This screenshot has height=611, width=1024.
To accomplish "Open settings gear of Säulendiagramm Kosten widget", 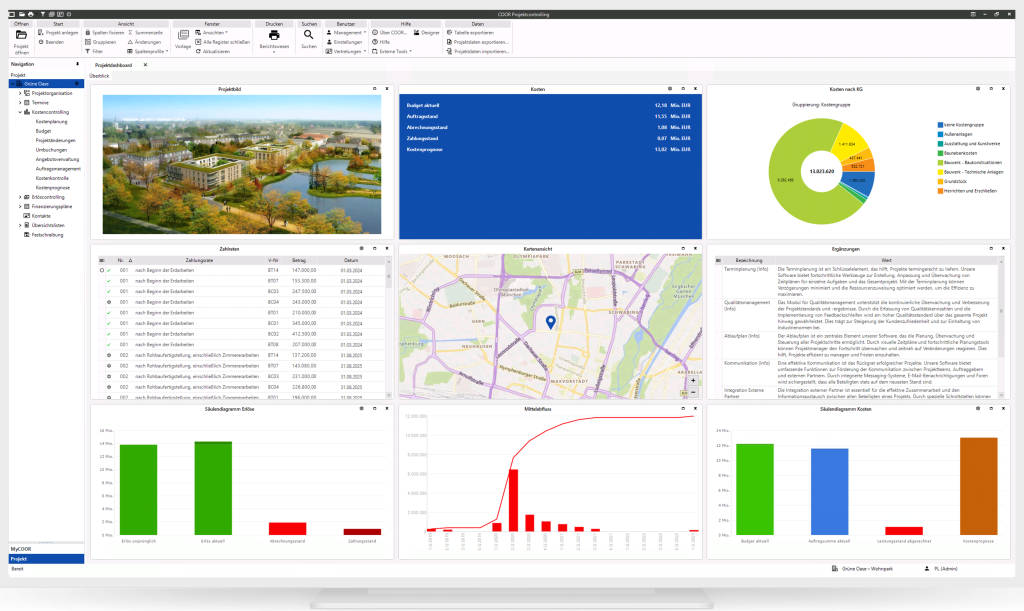I will (978, 409).
